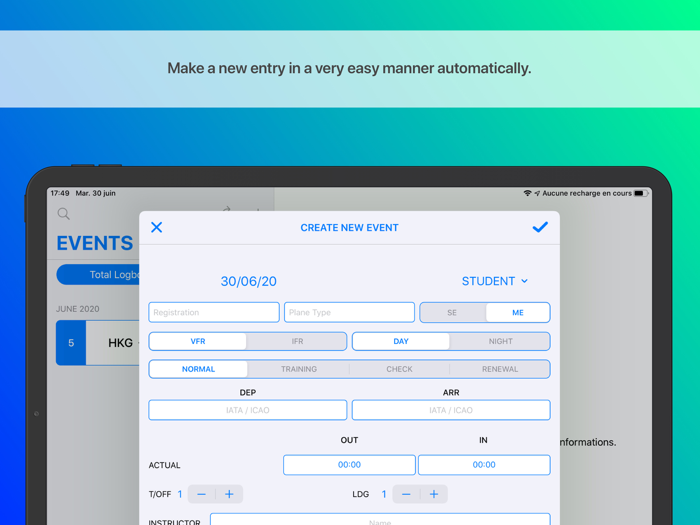Set the ACTUAL IN time
The width and height of the screenshot is (700, 525).
[484, 465]
